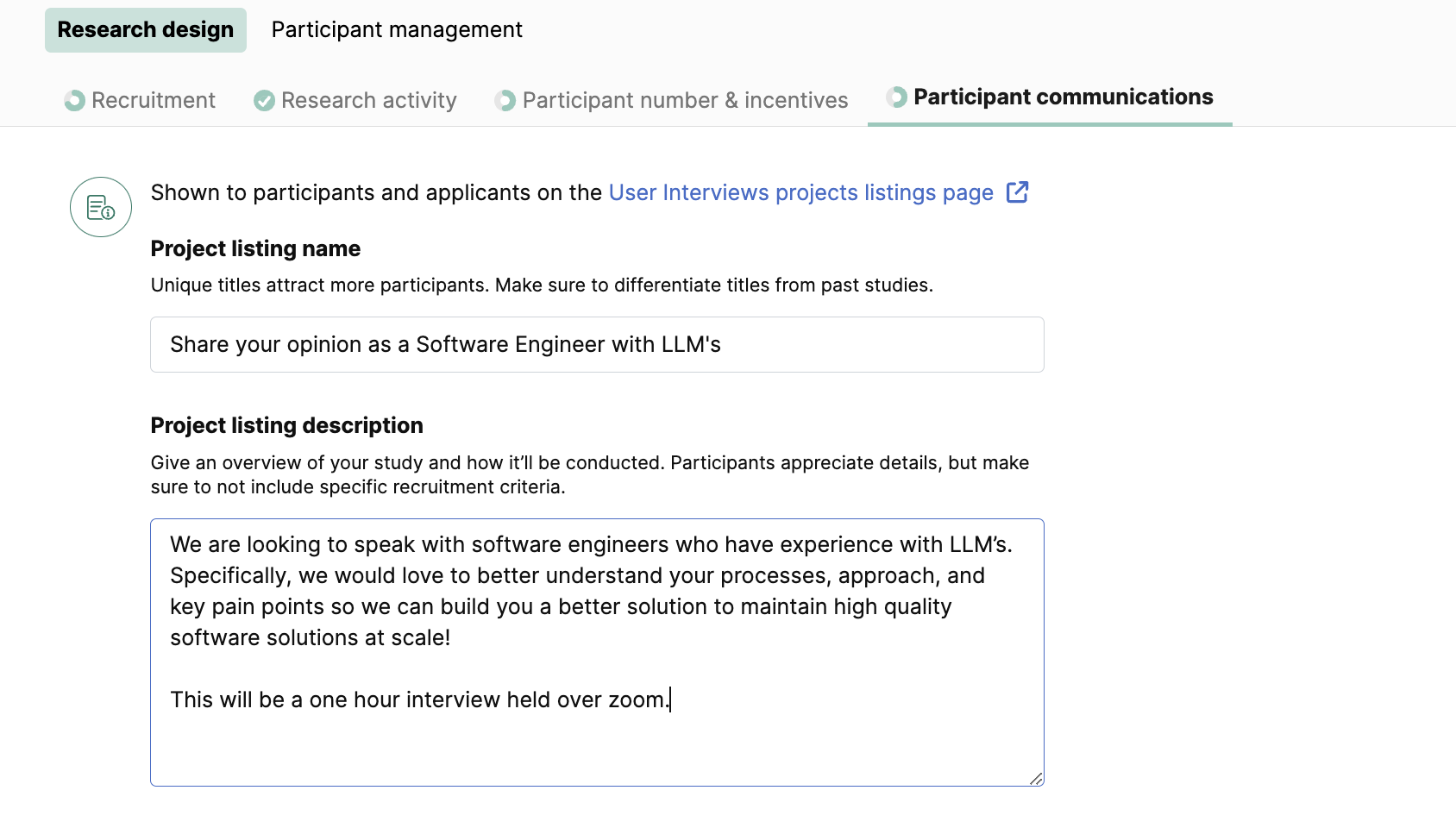Focus the Project listing name field

tap(597, 345)
